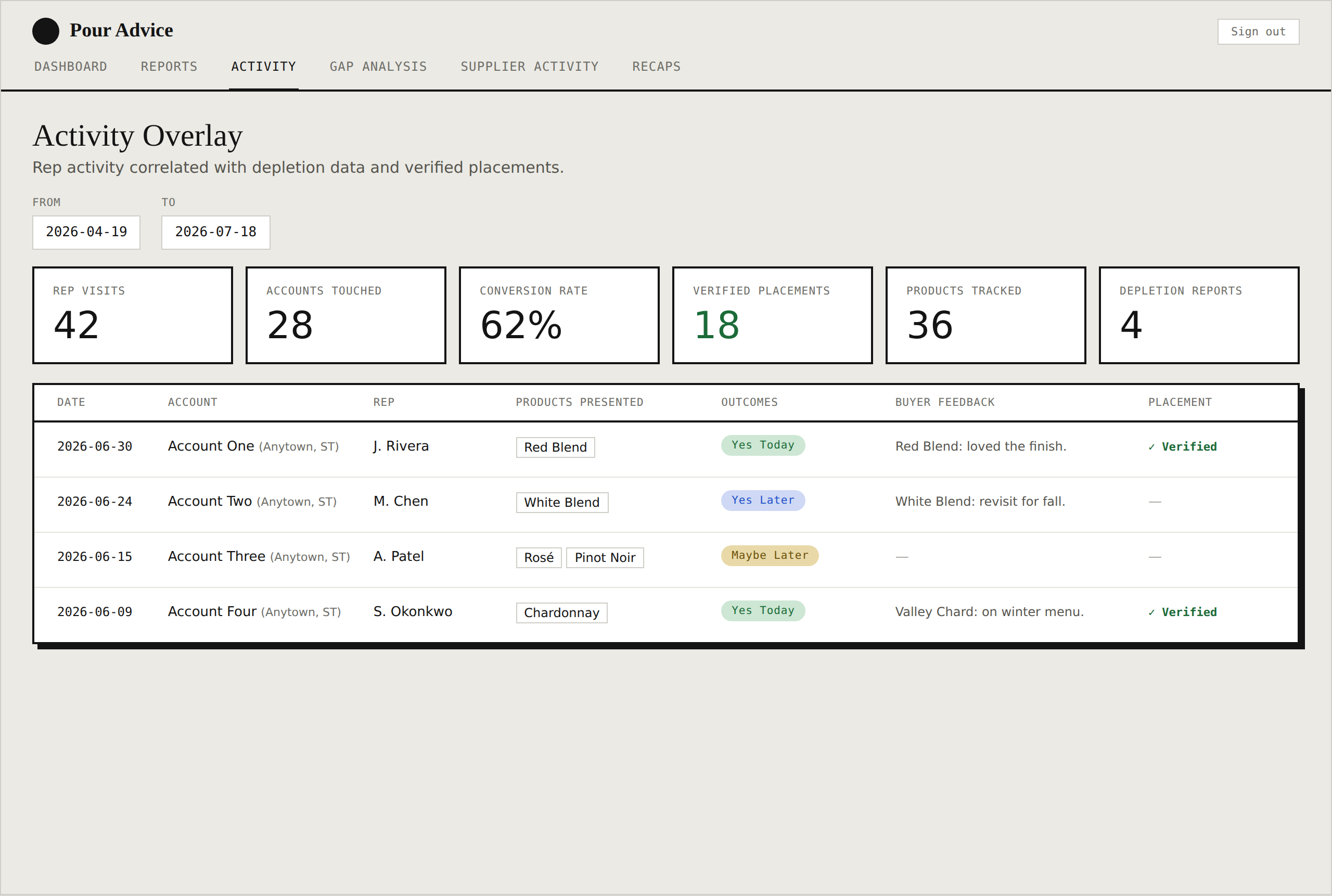Click the Outcomes column header
Image resolution: width=1332 pixels, height=896 pixels.
pyautogui.click(x=749, y=402)
